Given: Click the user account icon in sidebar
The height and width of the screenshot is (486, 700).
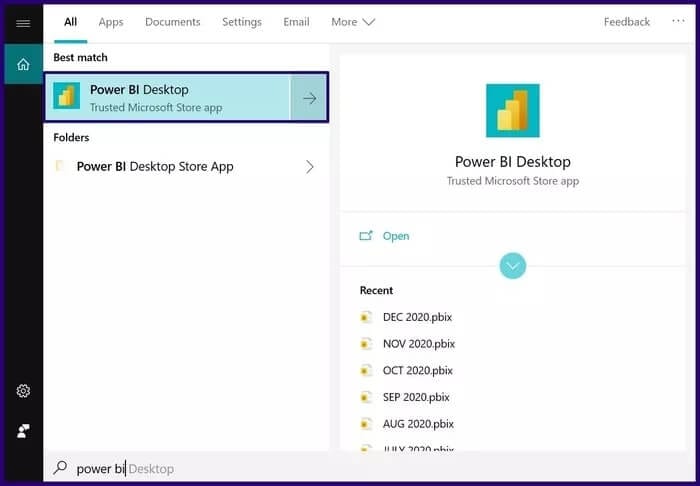Looking at the screenshot, I should pyautogui.click(x=23, y=431).
